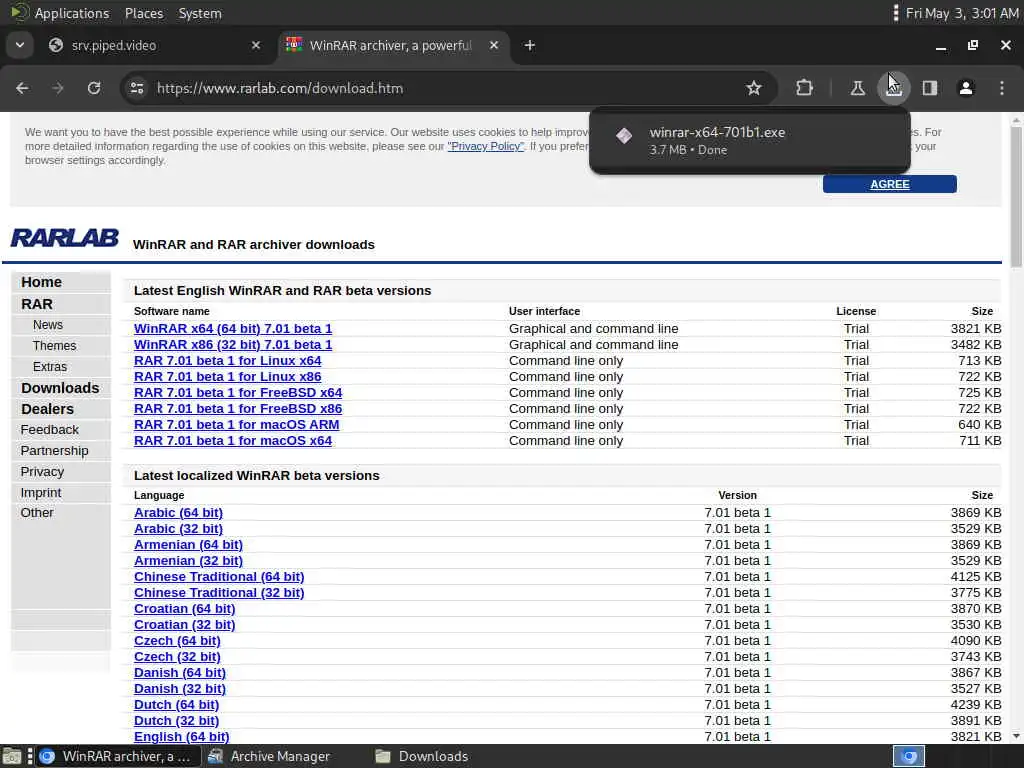Download RAR 7.01 beta 1 for Linux x64
1024x768 pixels.
click(x=227, y=360)
